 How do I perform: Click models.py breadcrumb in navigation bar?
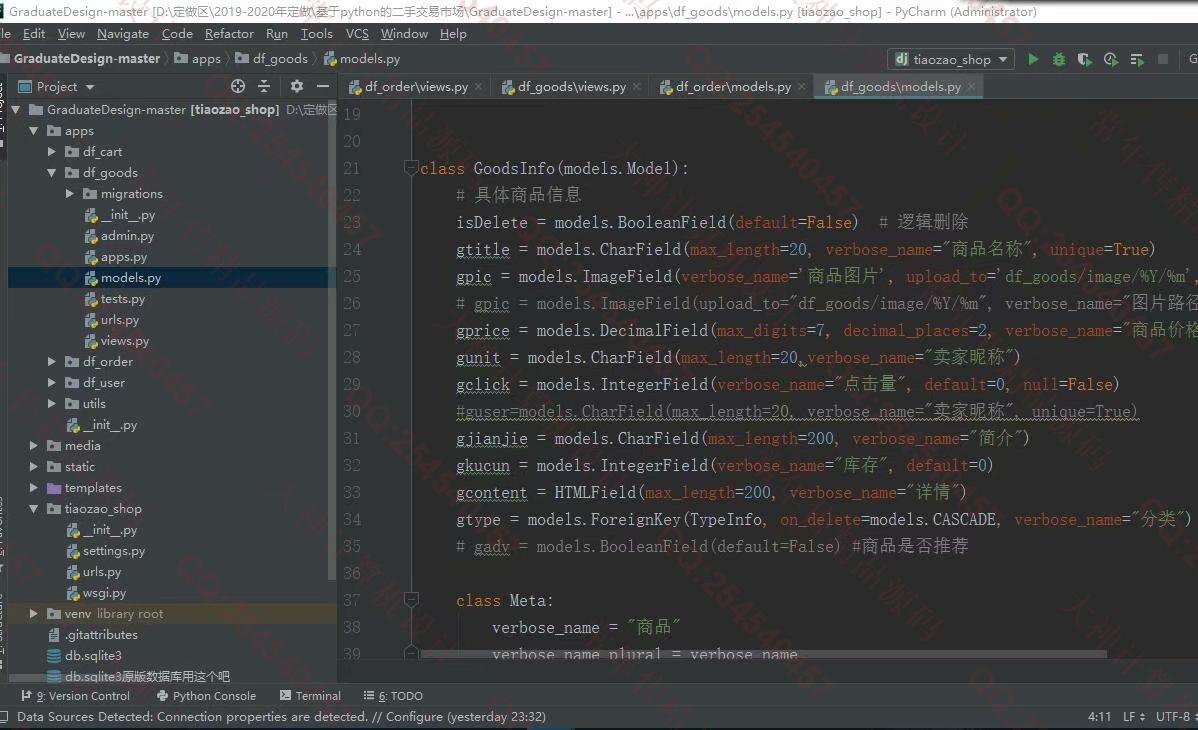tap(362, 59)
